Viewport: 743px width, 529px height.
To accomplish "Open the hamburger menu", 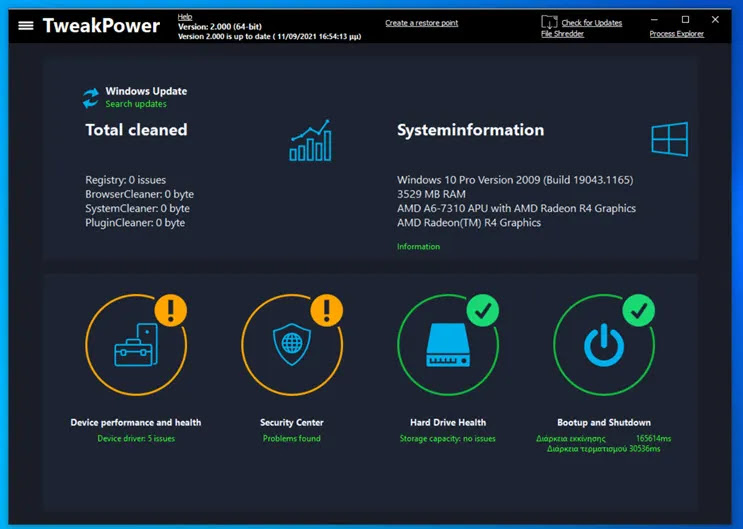I will 26,26.
